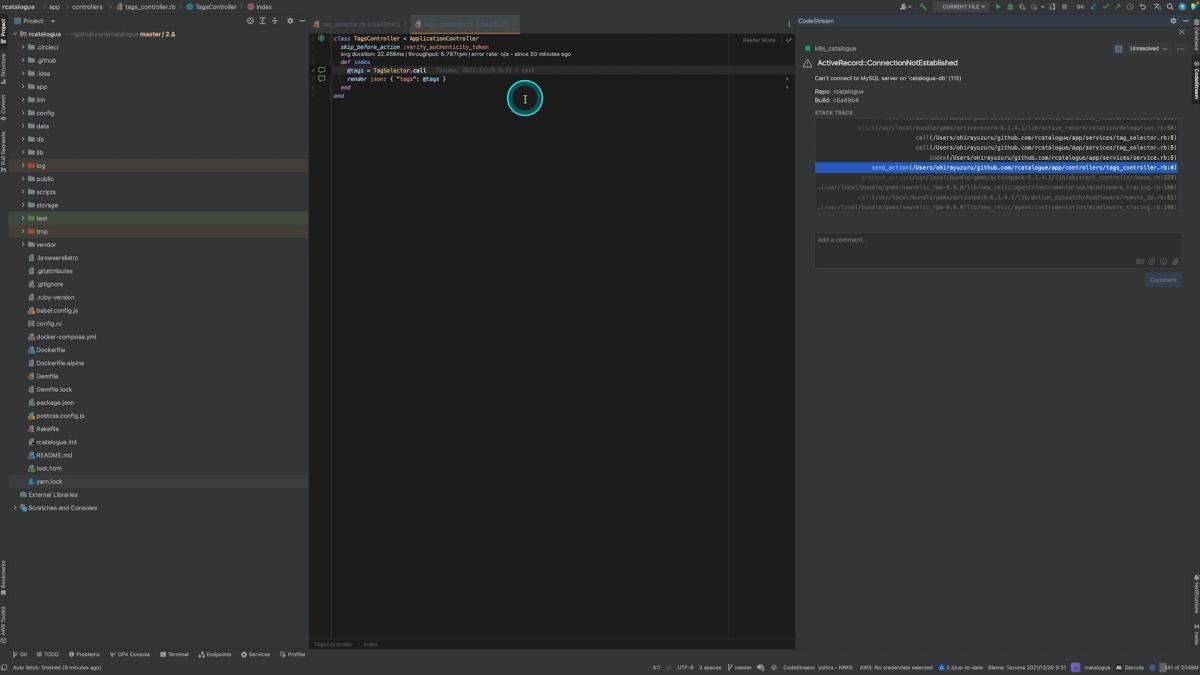Push commits with the green up-arrow icon
Screen dimensions: 1200x675
point(1117,7)
